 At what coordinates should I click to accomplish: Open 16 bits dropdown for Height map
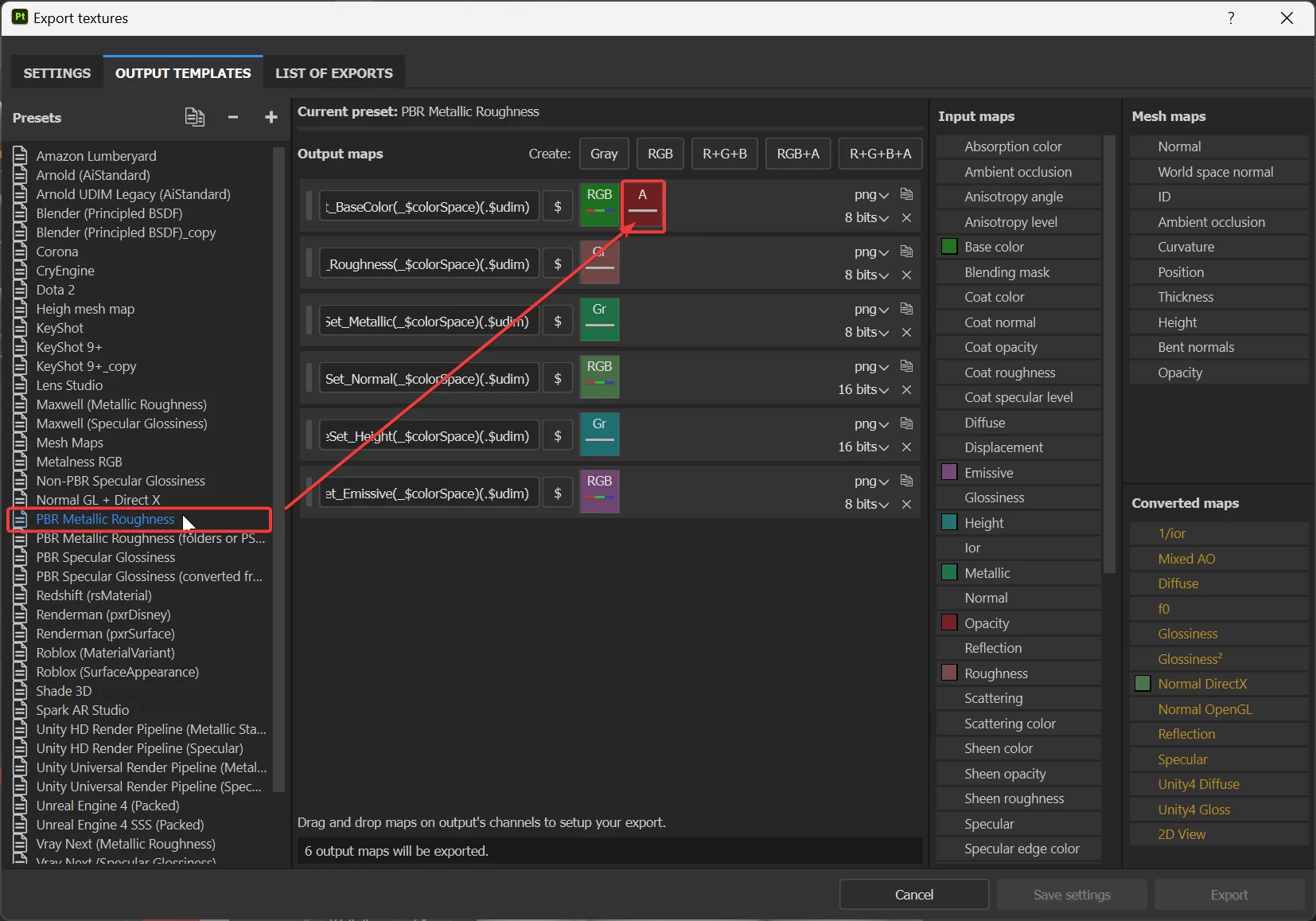point(863,447)
